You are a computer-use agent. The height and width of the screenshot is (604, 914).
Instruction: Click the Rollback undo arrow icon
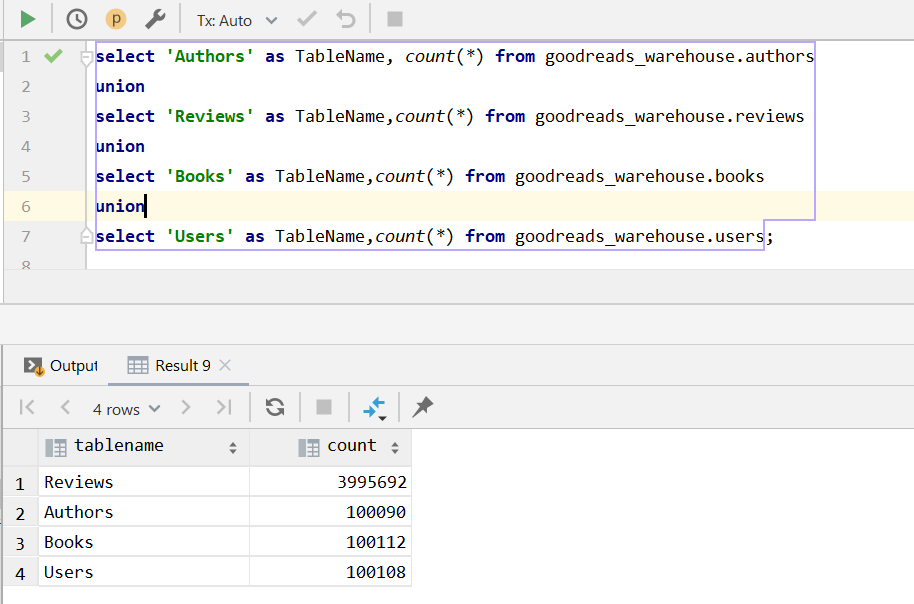click(346, 20)
